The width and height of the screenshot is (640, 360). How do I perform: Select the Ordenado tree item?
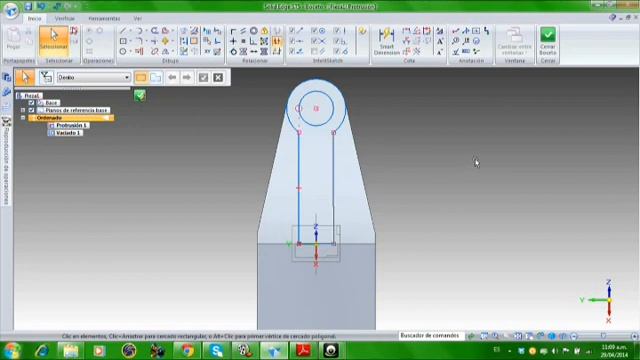[x=71, y=118]
